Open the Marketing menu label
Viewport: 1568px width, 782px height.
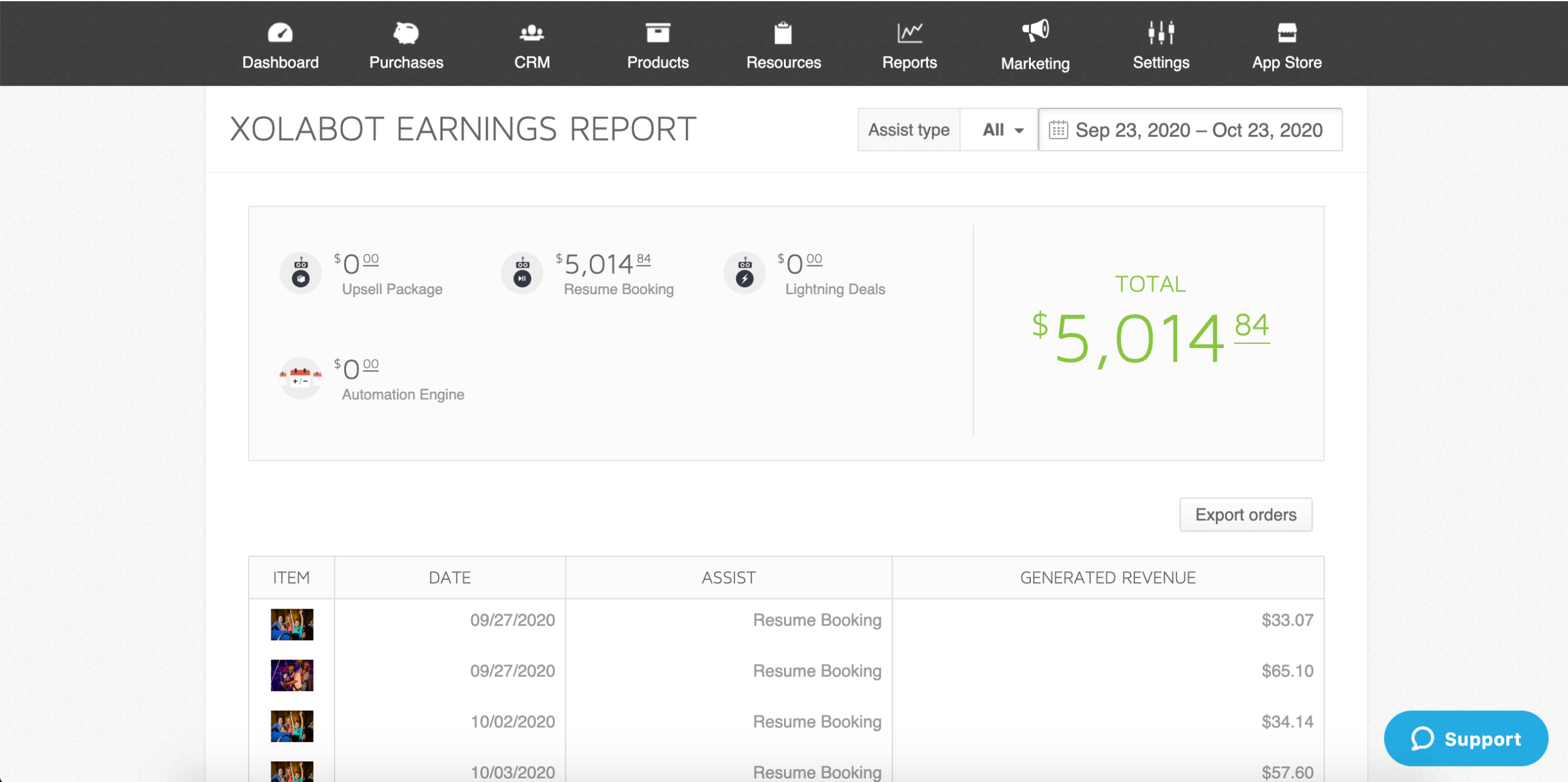1035,64
